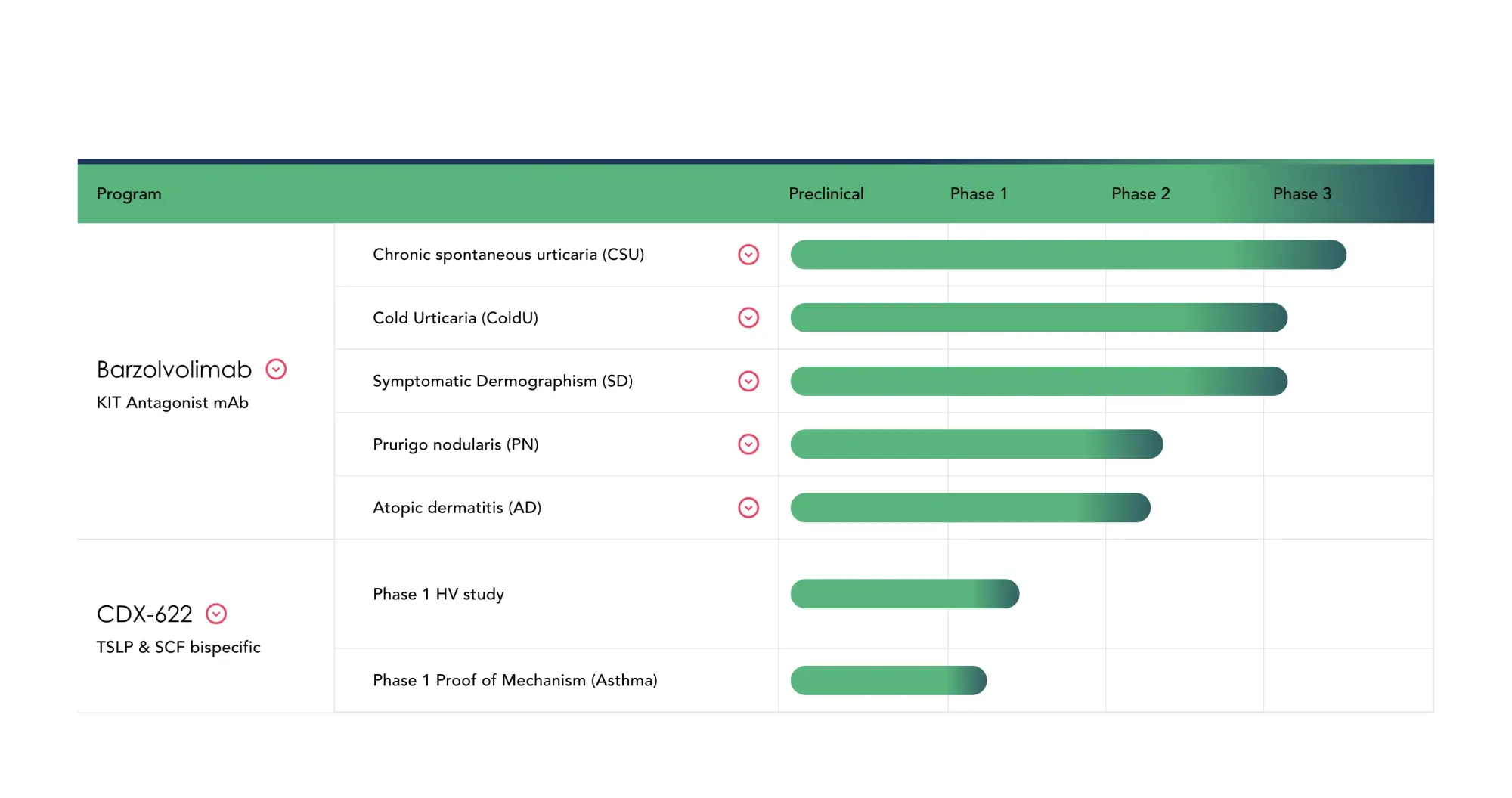Viewport: 1512px width, 798px height.
Task: Click the 'Phase 3' column header
Action: [1302, 194]
